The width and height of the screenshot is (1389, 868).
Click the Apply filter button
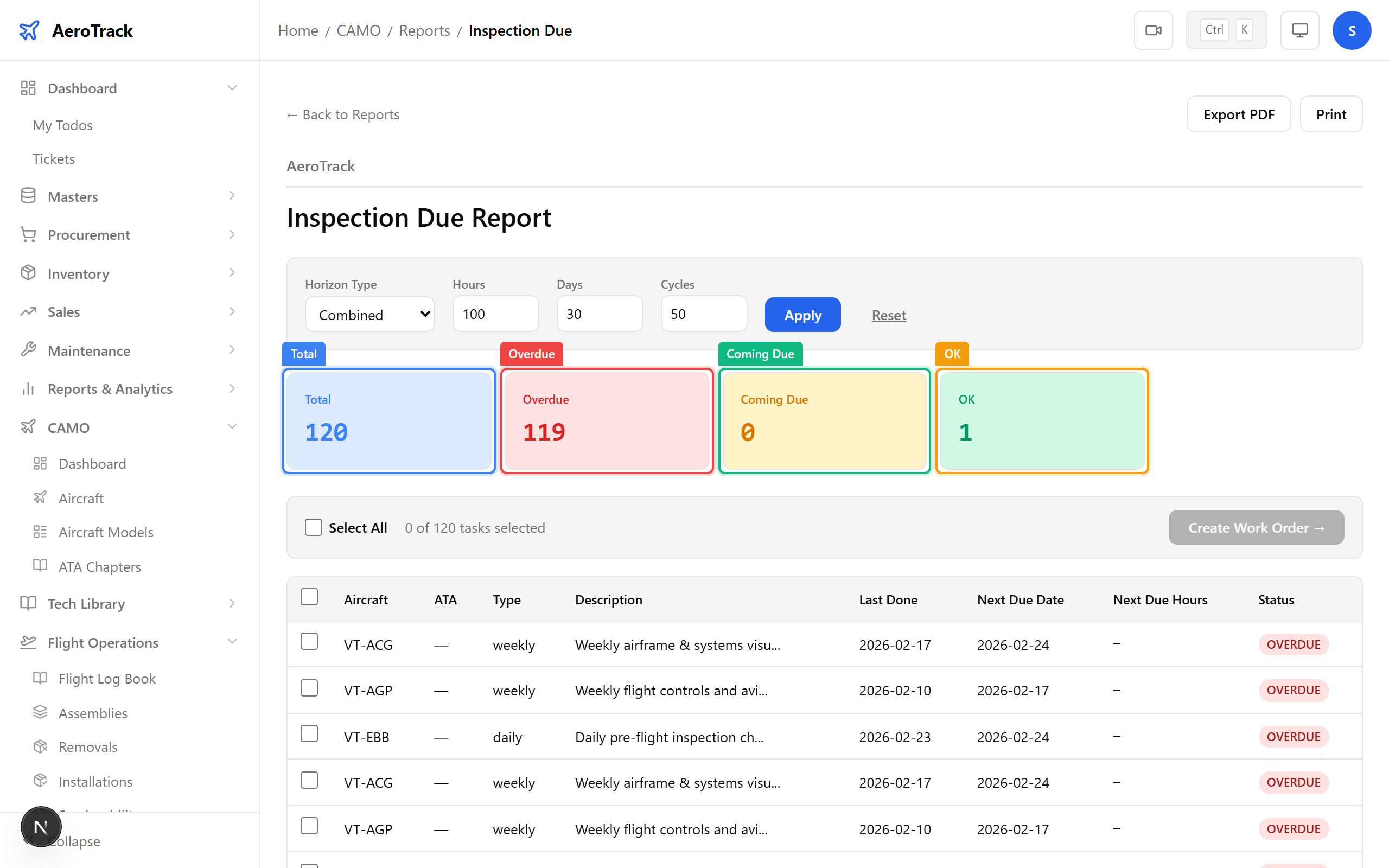[802, 315]
